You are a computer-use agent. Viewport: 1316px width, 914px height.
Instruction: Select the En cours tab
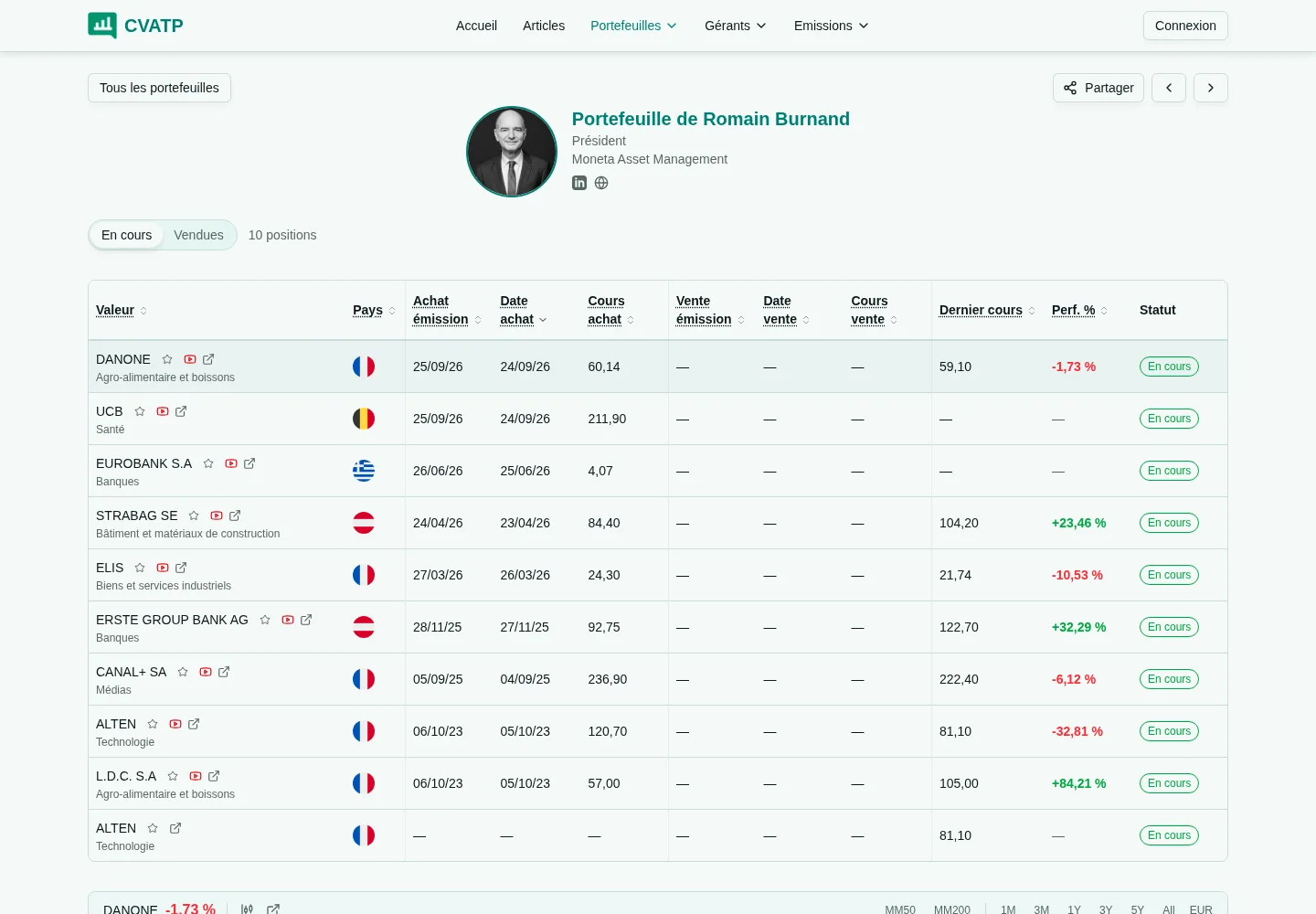(127, 235)
